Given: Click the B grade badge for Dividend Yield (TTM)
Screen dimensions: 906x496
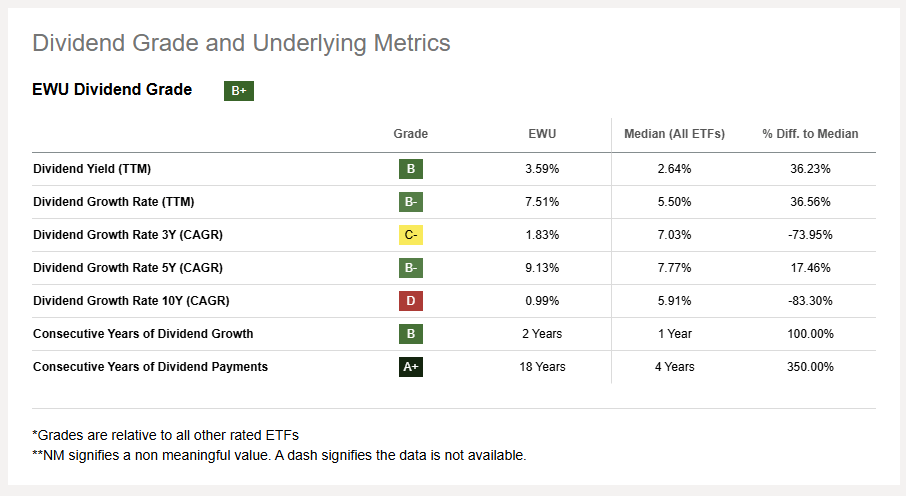Looking at the screenshot, I should coord(410,169).
